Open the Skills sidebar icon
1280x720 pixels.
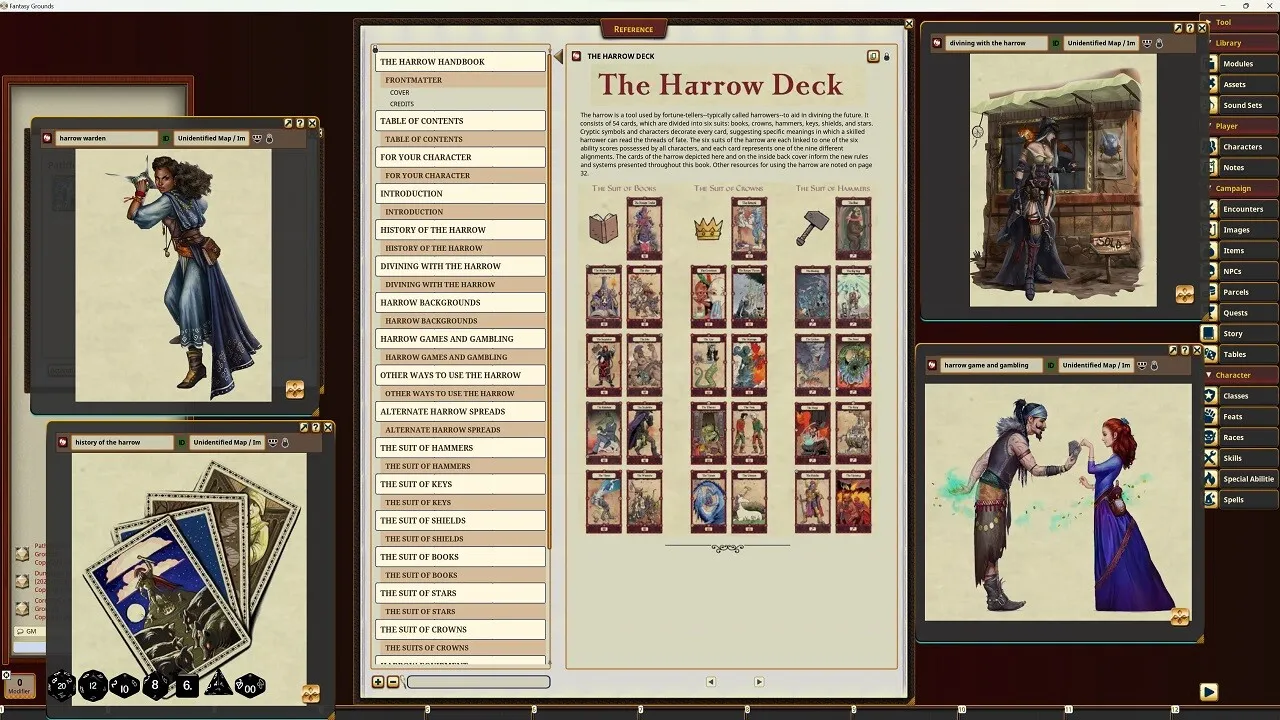point(1210,458)
